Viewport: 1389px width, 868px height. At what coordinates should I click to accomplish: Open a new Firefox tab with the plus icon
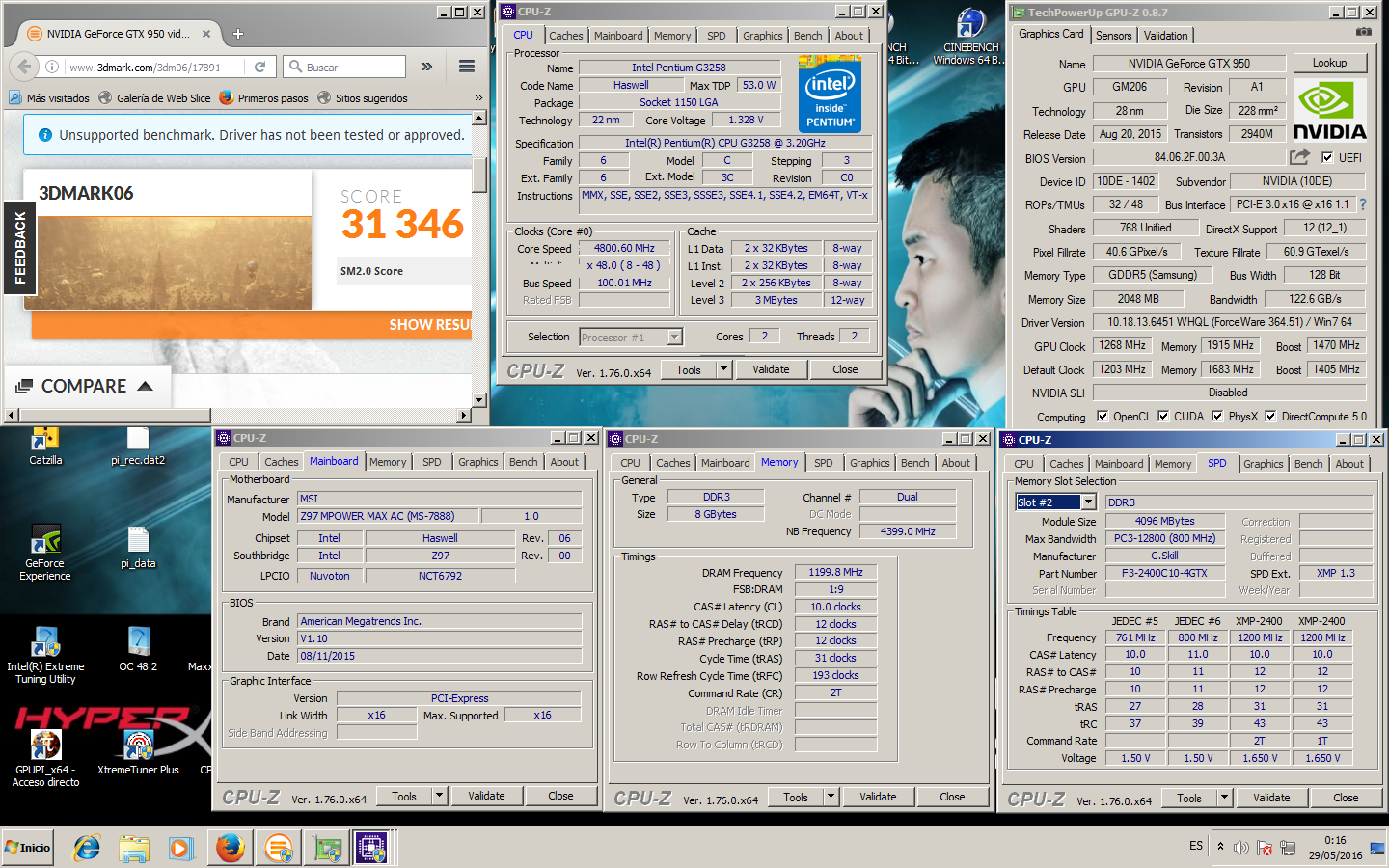pos(238,34)
